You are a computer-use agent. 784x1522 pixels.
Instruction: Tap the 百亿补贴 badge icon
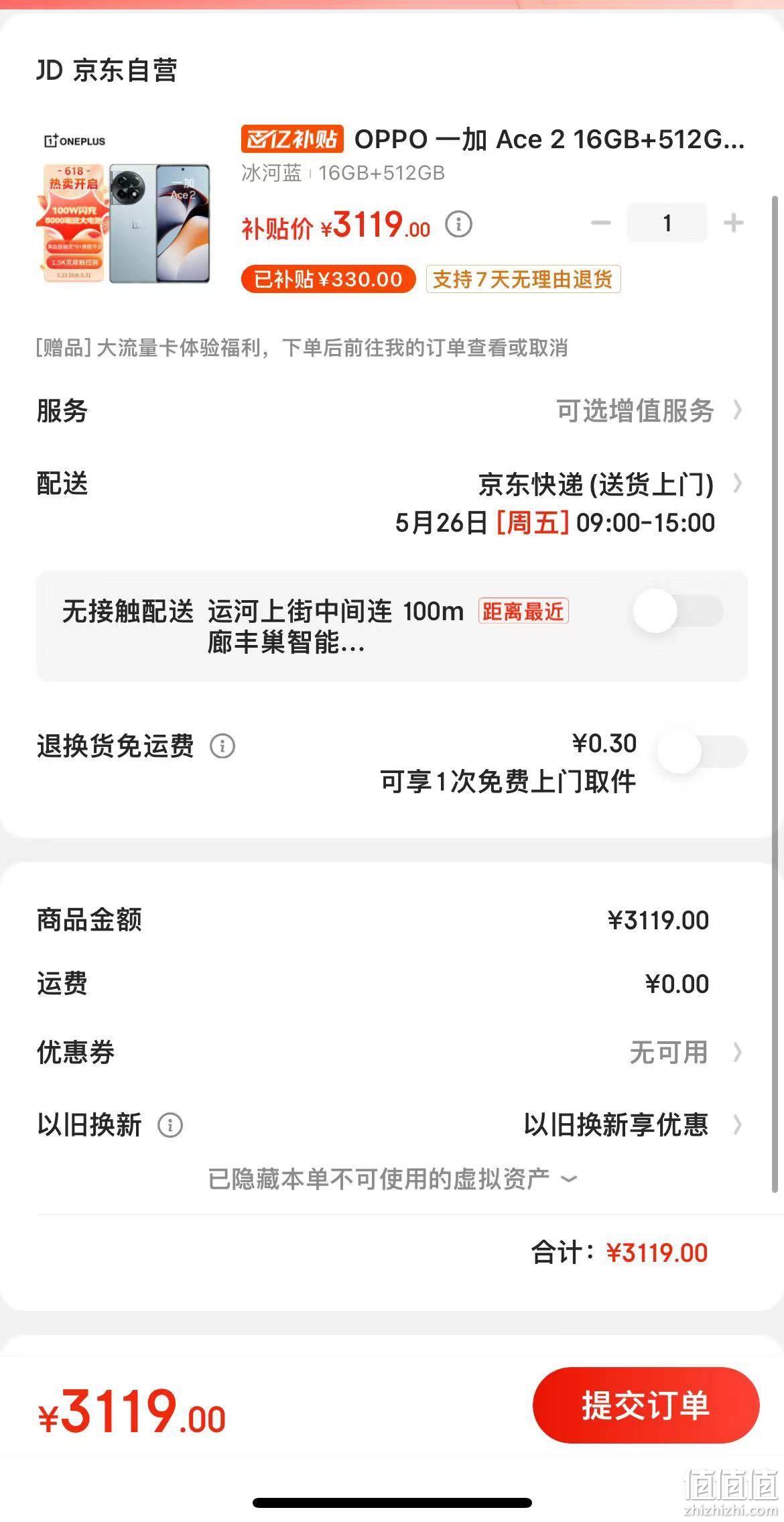[292, 139]
